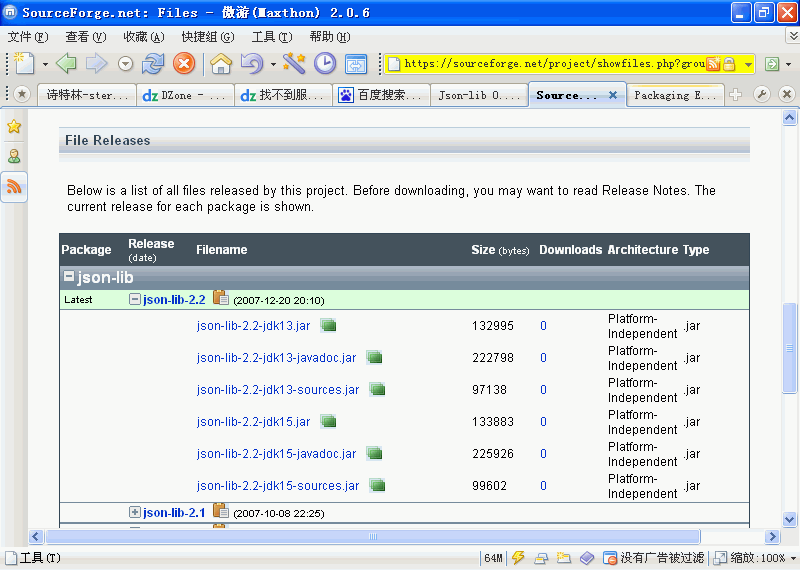The width and height of the screenshot is (800, 570).
Task: Click the horizontal scrollbar thumb
Action: point(373,536)
